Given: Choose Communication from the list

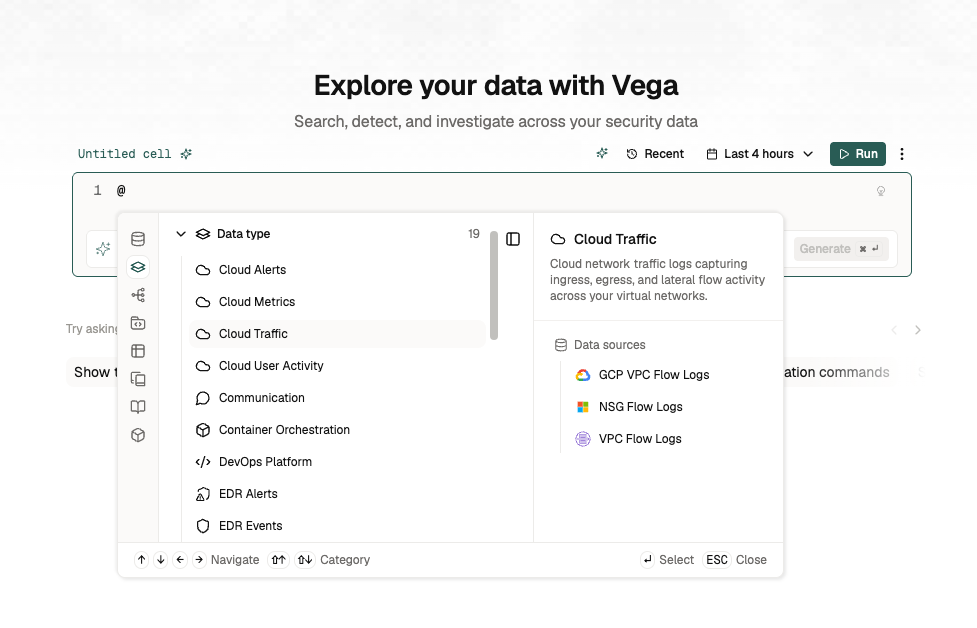Looking at the screenshot, I should tap(337, 398).
